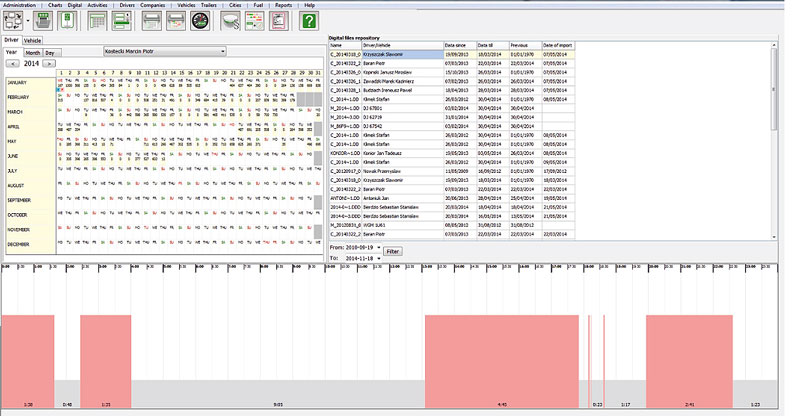Click the speedometer gauge toolbar icon

click(199, 21)
